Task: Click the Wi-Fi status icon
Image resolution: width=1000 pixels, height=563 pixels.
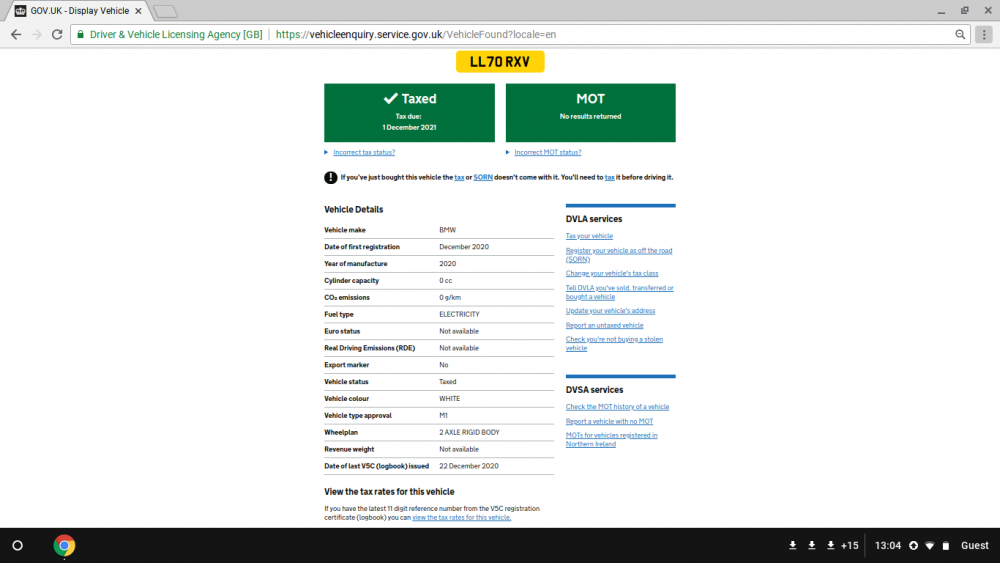Action: pyautogui.click(x=930, y=546)
